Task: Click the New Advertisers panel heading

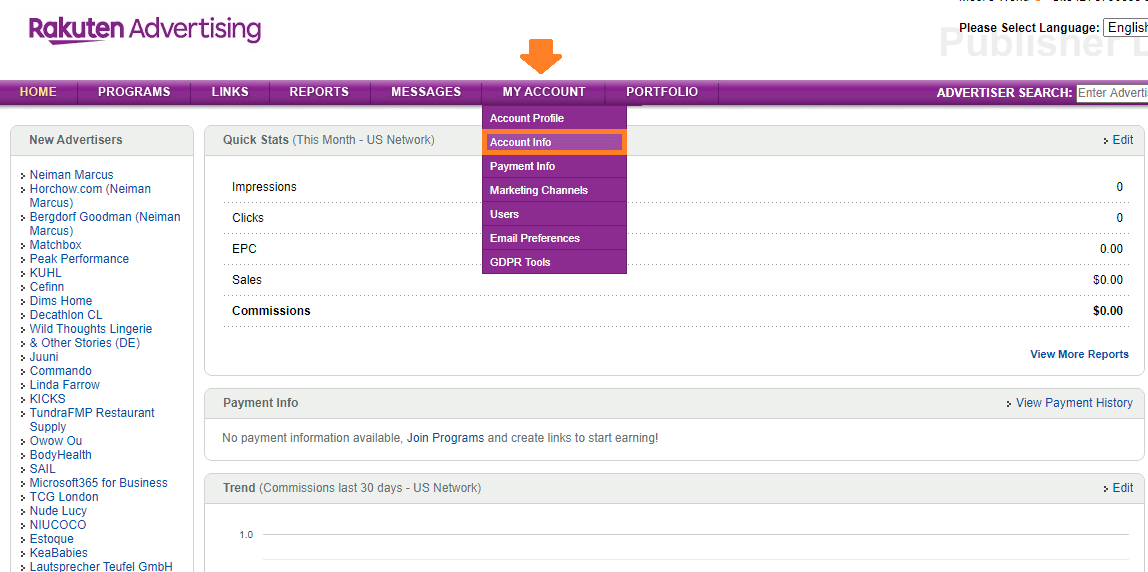Action: (x=75, y=140)
